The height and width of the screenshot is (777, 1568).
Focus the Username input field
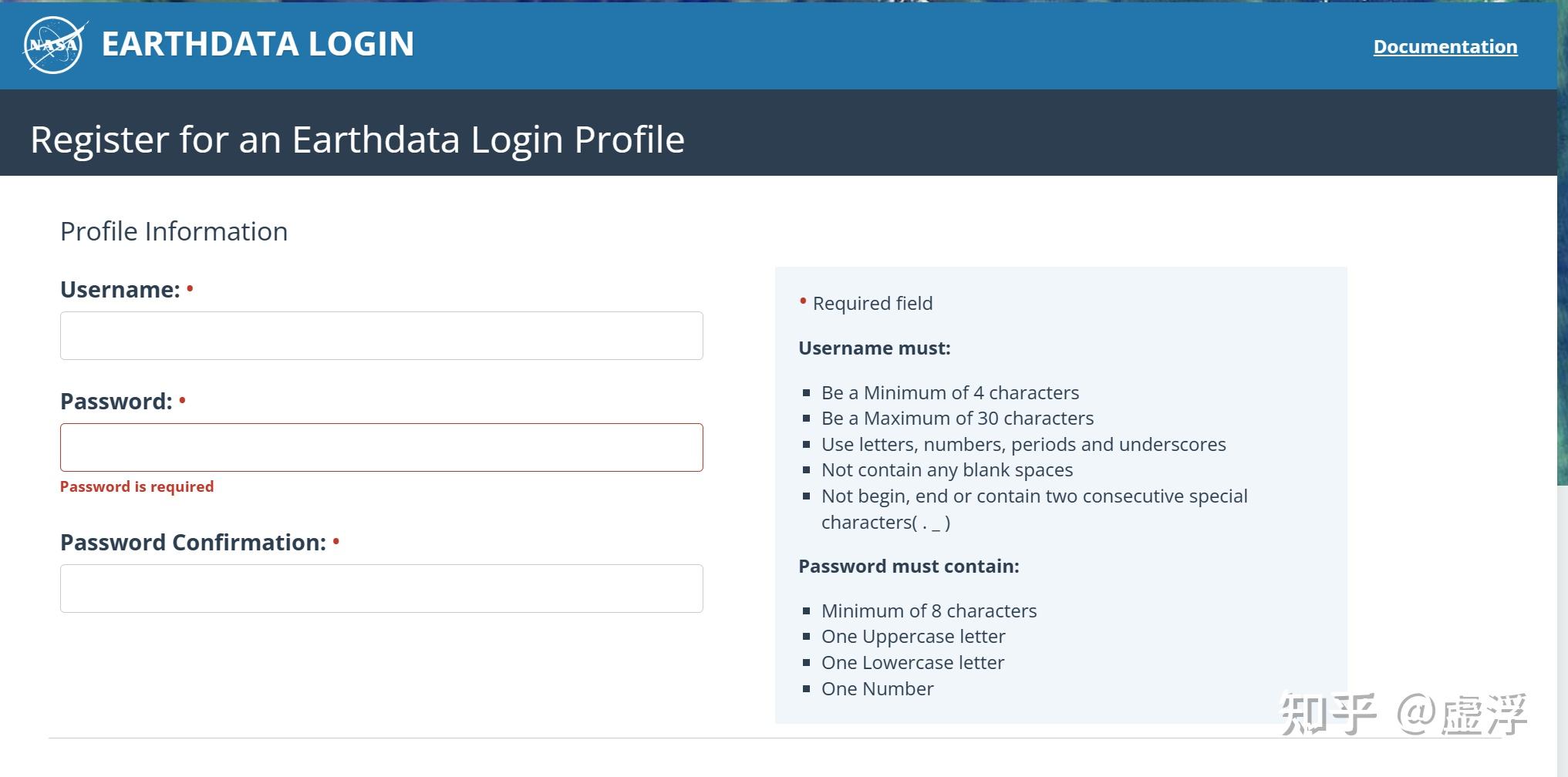381,336
